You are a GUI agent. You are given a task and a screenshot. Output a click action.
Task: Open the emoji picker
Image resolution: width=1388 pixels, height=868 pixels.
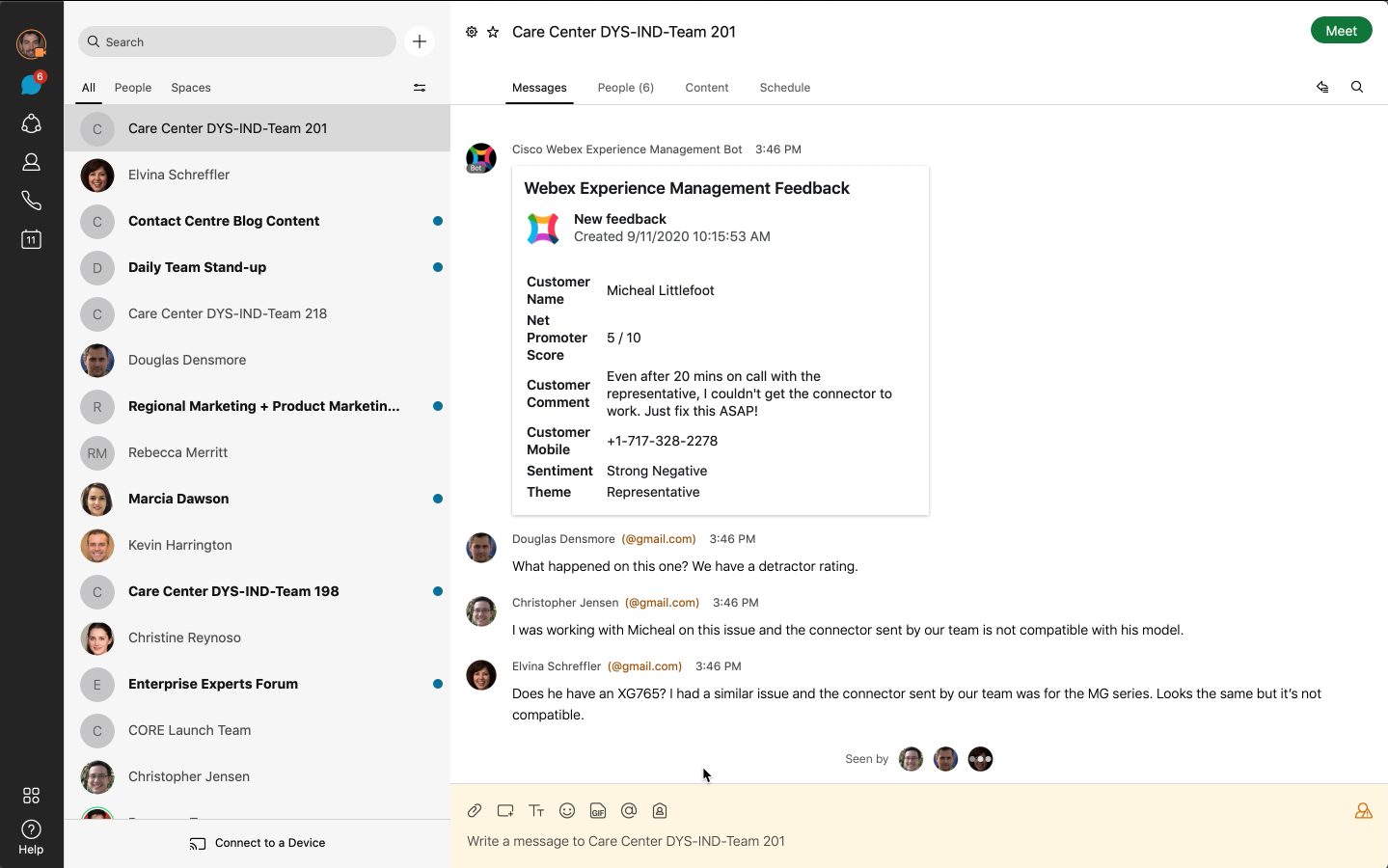pos(567,811)
